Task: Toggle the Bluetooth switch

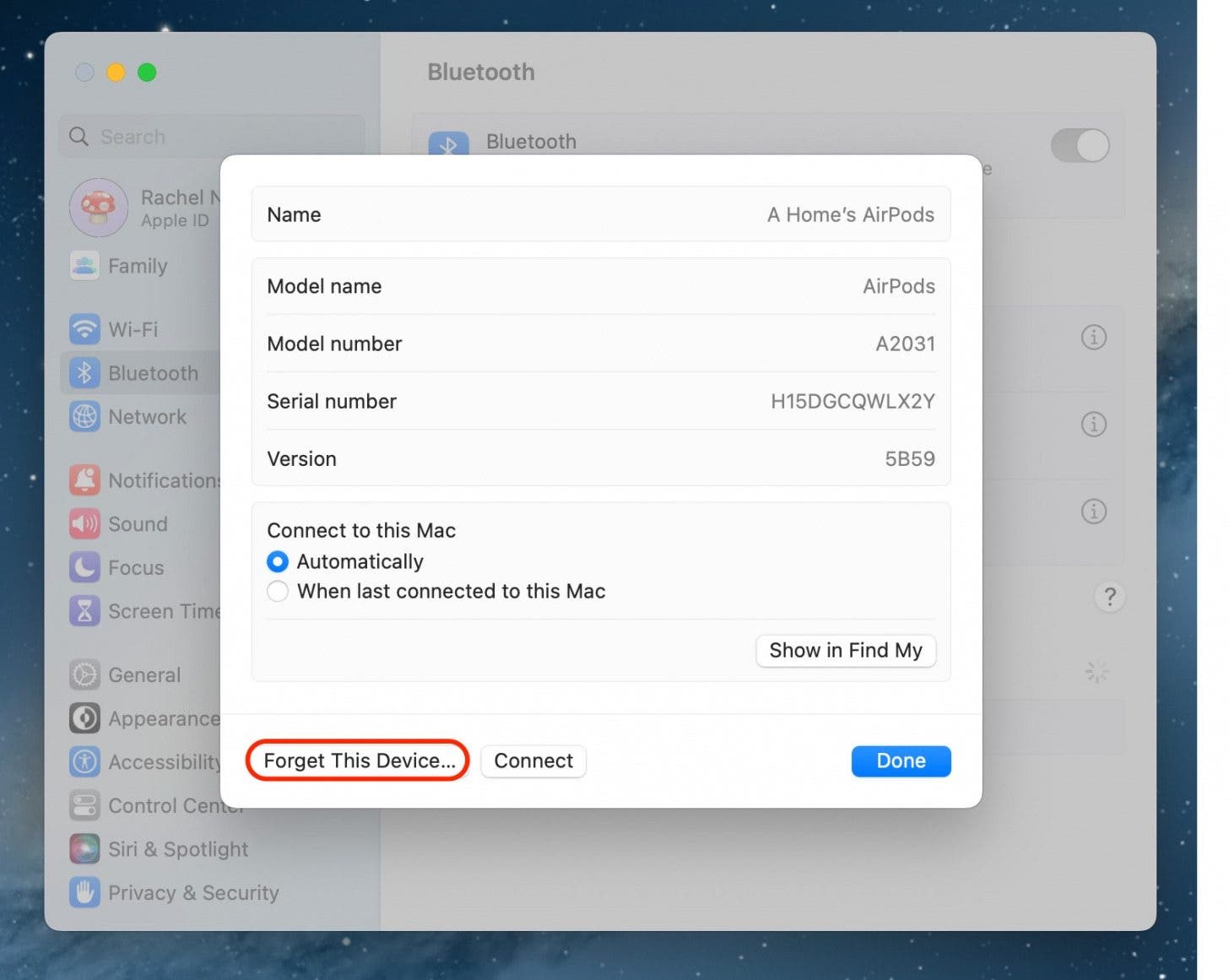Action: pyautogui.click(x=1080, y=145)
